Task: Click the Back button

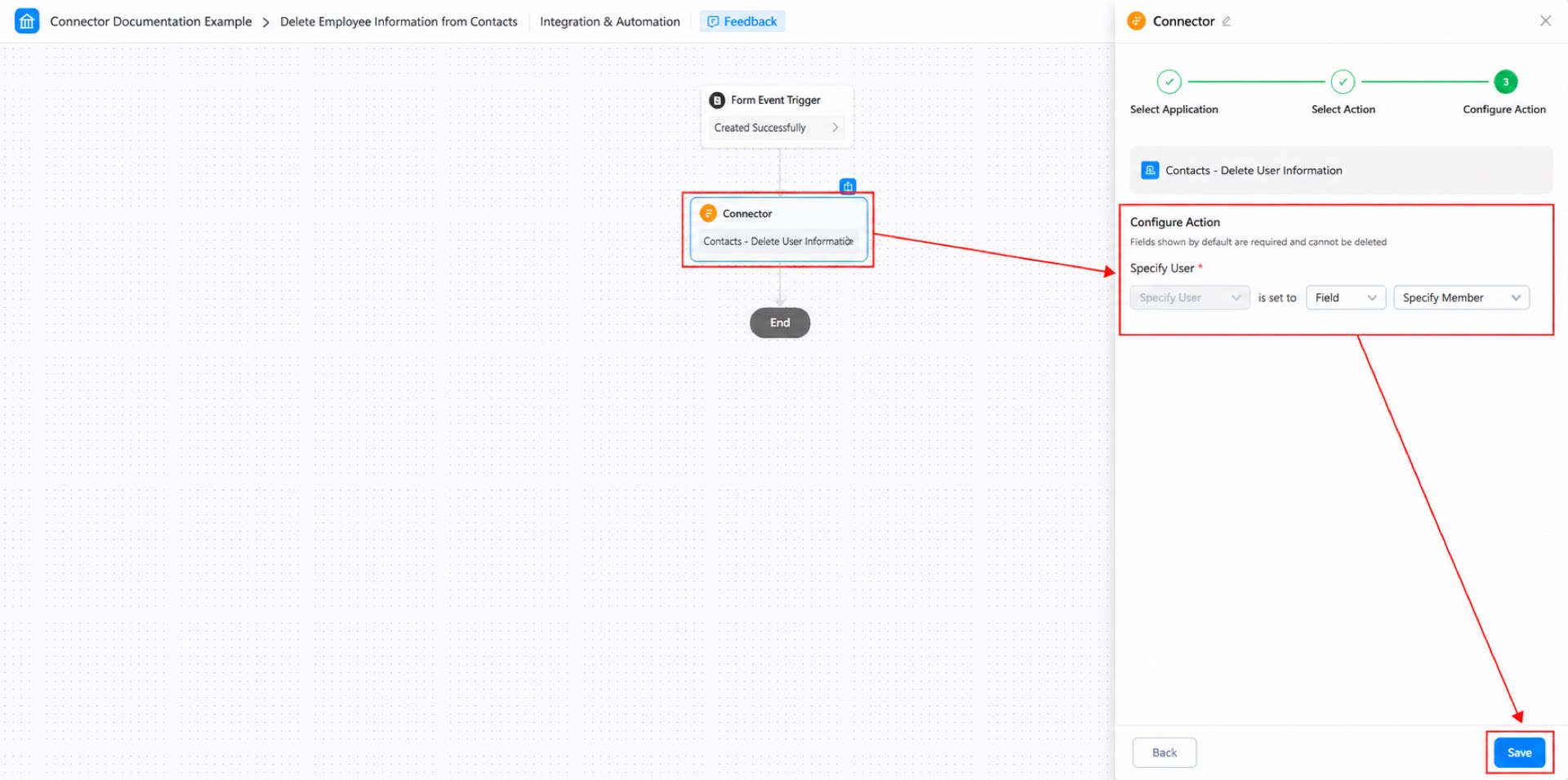Action: [1164, 752]
